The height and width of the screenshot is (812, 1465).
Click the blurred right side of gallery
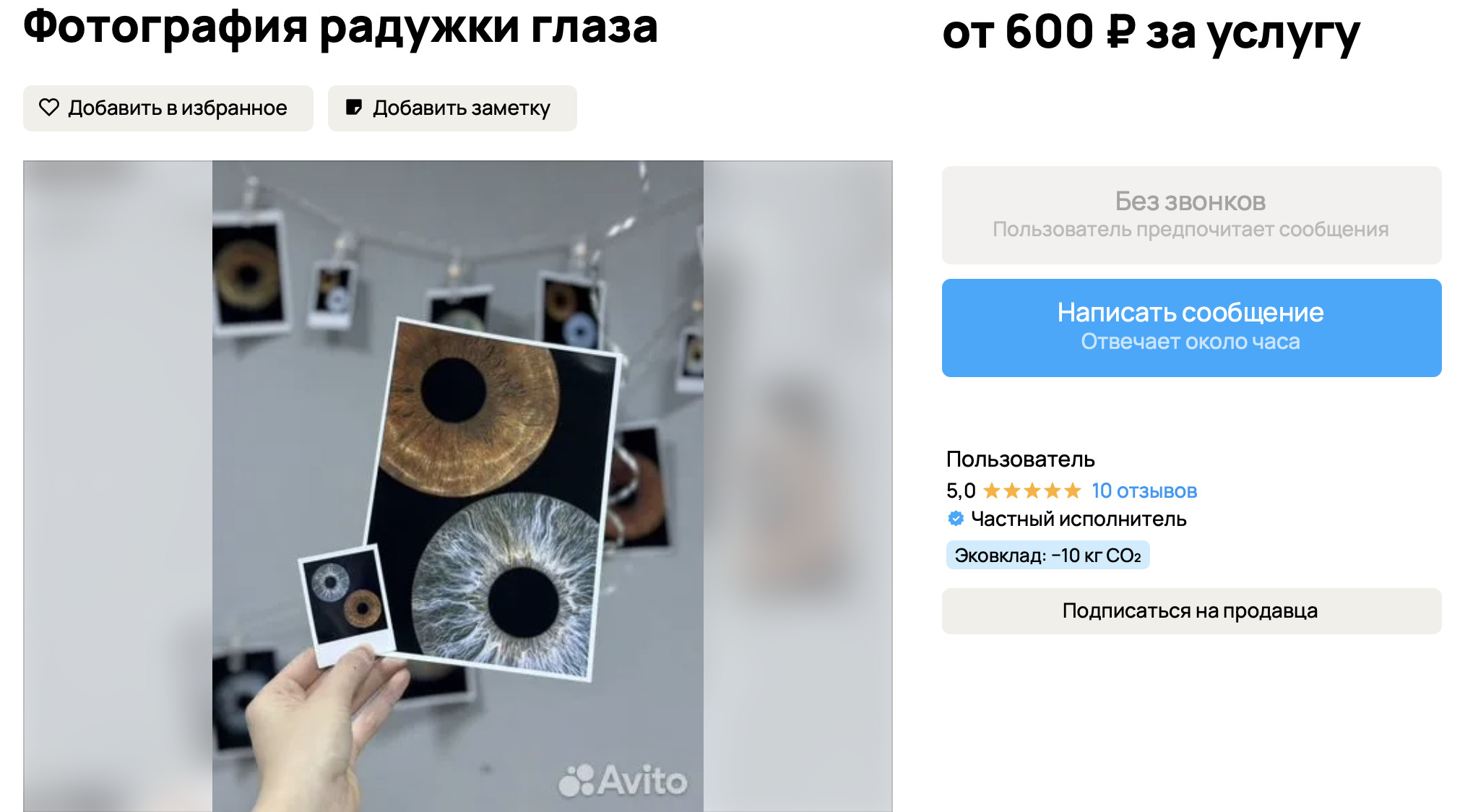click(798, 485)
